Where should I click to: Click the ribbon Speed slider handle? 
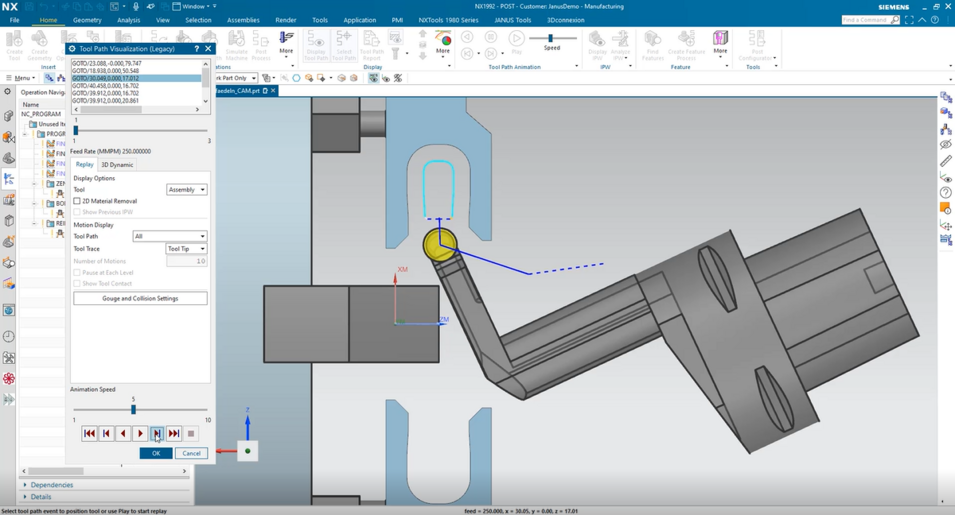[x=550, y=38]
